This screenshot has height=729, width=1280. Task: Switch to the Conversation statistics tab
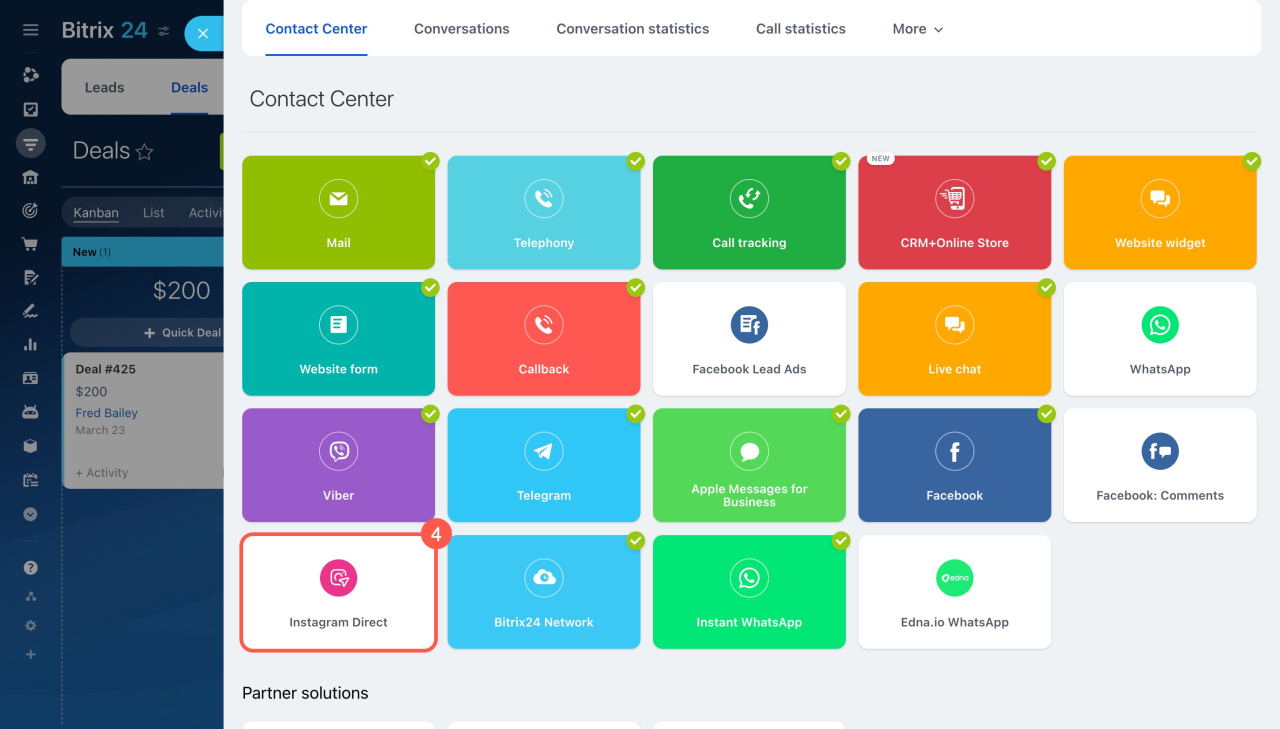pos(633,29)
